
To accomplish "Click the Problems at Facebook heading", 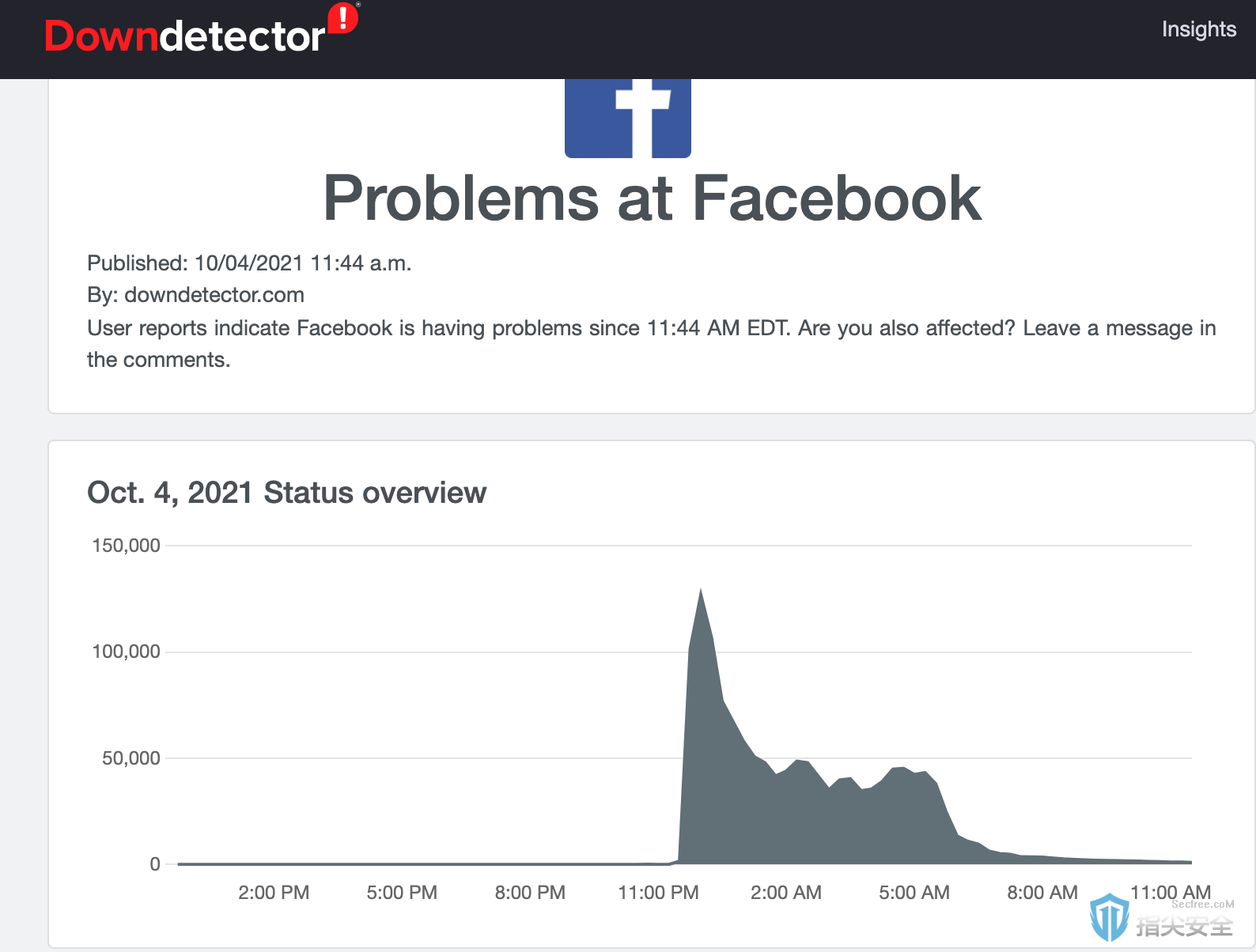I will point(653,198).
